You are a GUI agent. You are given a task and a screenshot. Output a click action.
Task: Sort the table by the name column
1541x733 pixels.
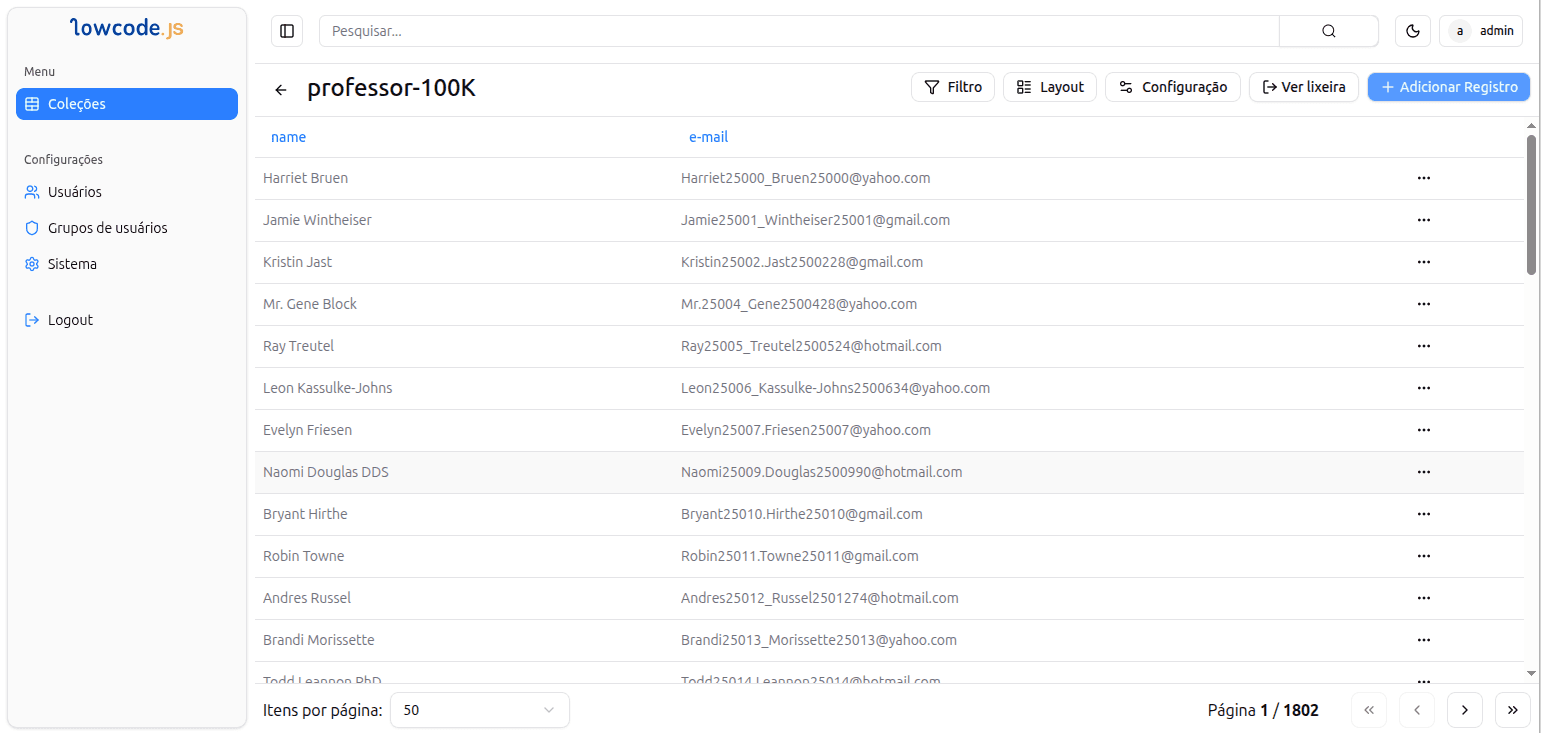(x=288, y=137)
